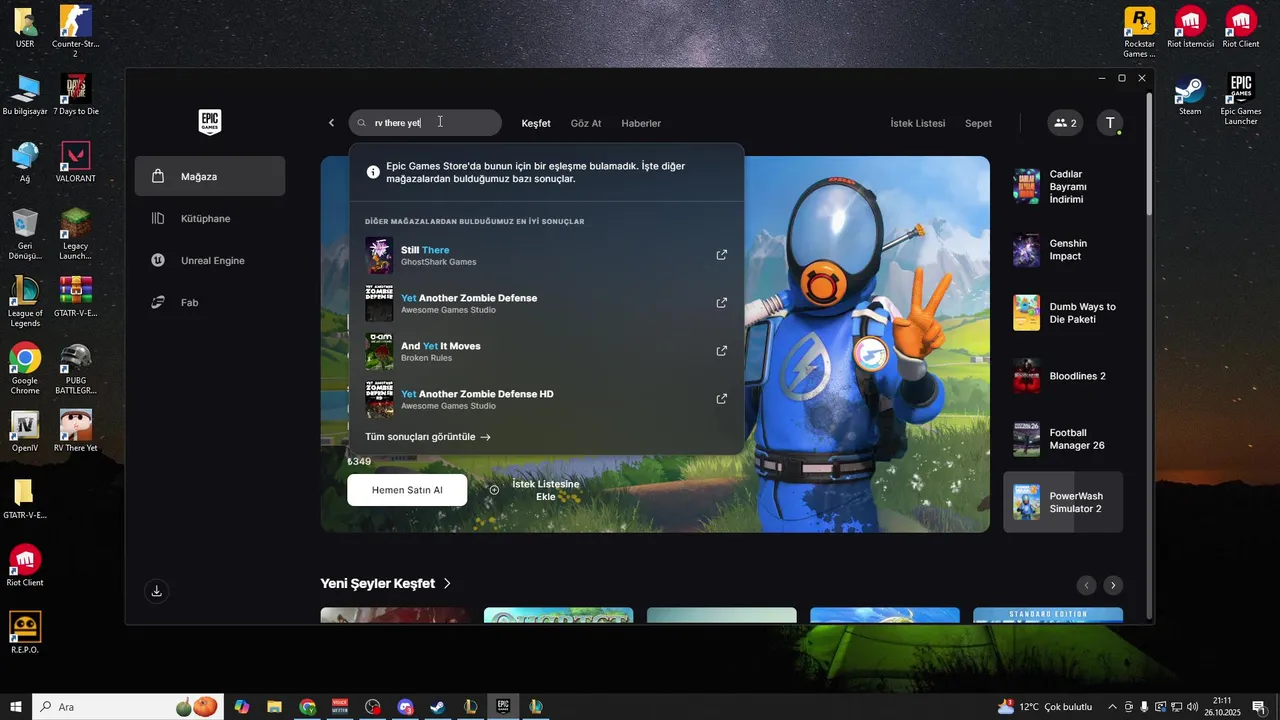
Task: Open Sepet cart link
Action: 978,123
